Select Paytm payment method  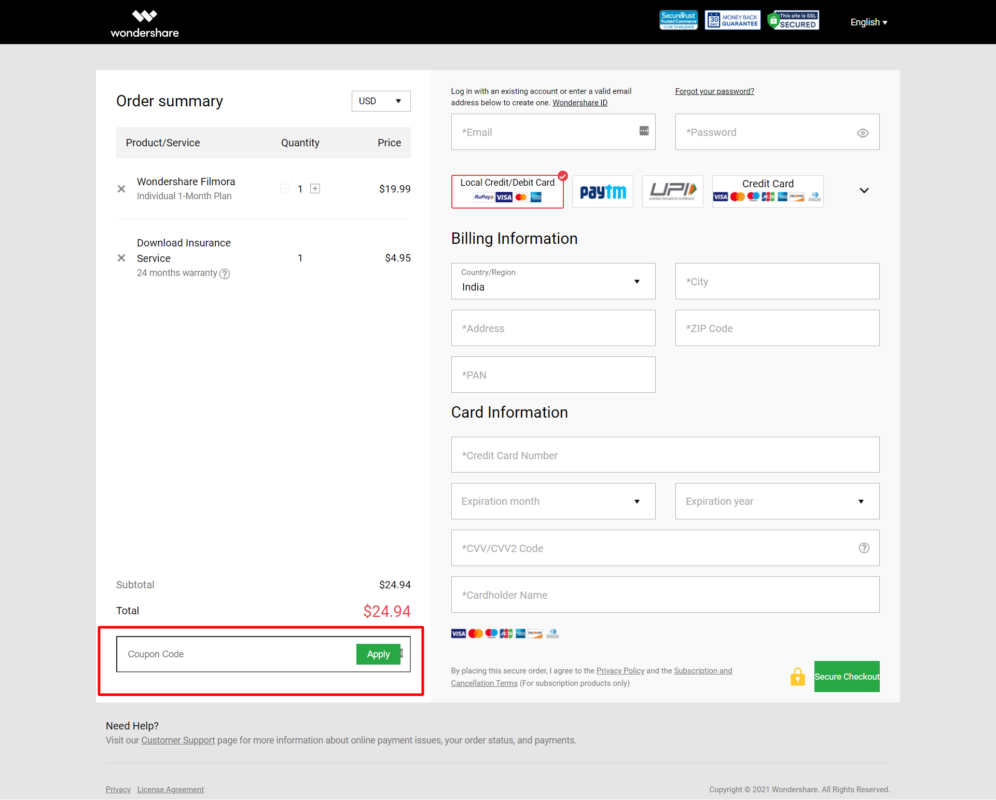coord(603,191)
